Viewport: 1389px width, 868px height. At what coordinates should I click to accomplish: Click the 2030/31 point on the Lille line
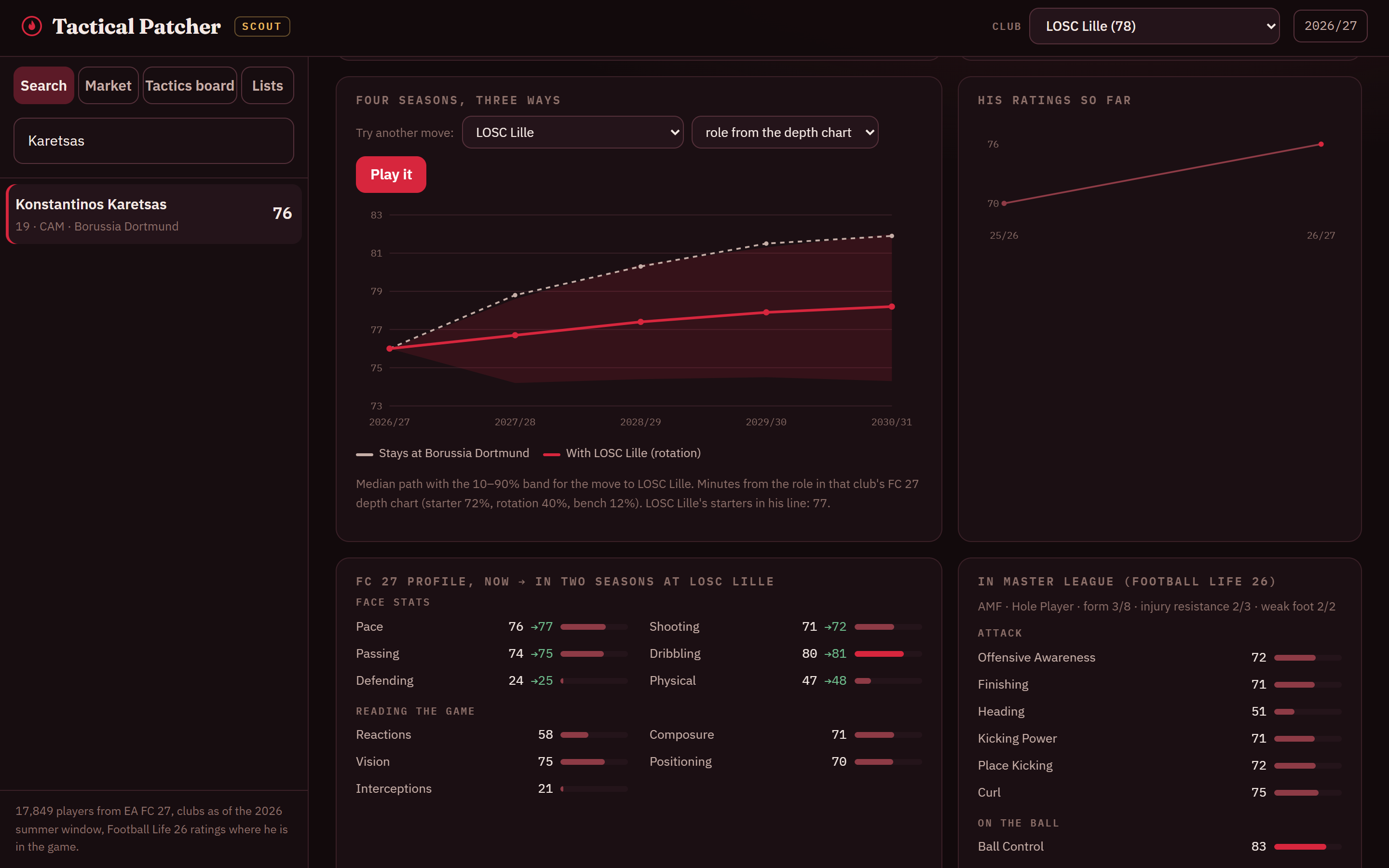[x=891, y=307]
